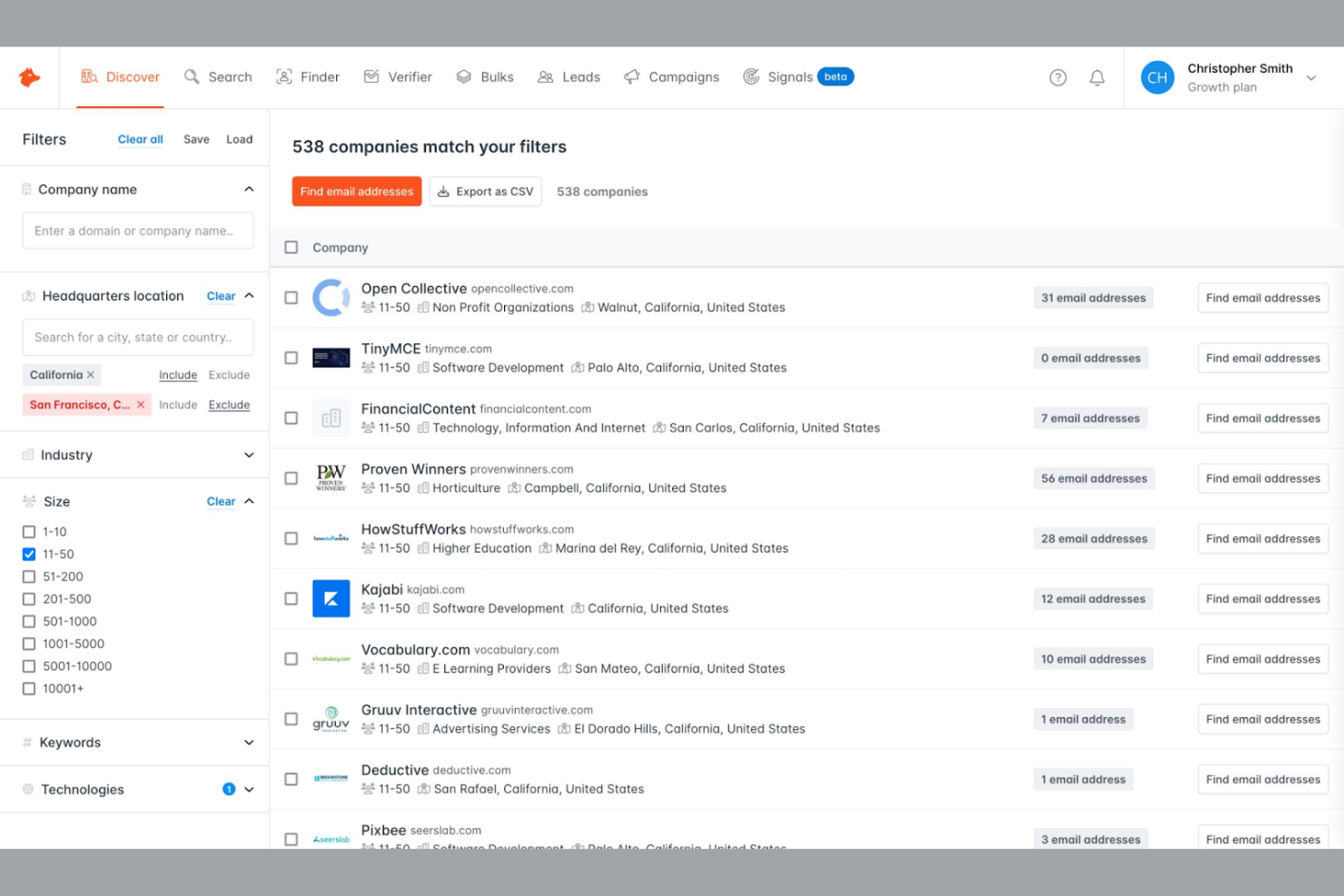Collapse the Headquarters location section

click(x=248, y=295)
